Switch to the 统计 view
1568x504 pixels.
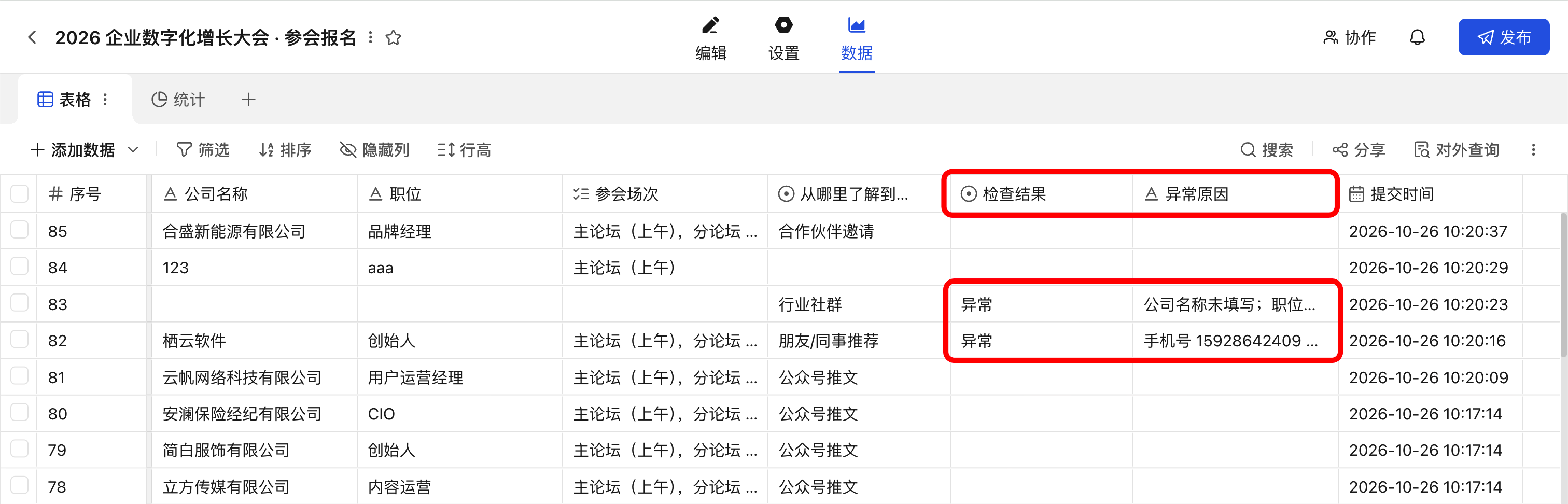[x=178, y=99]
